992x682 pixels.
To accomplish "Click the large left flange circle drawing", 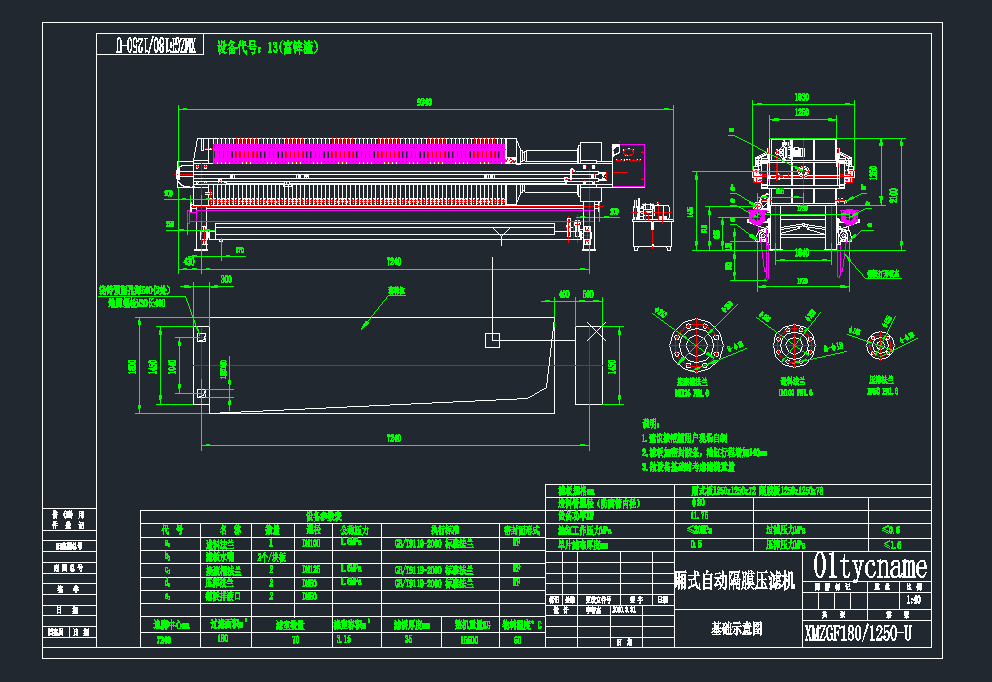I will [693, 346].
